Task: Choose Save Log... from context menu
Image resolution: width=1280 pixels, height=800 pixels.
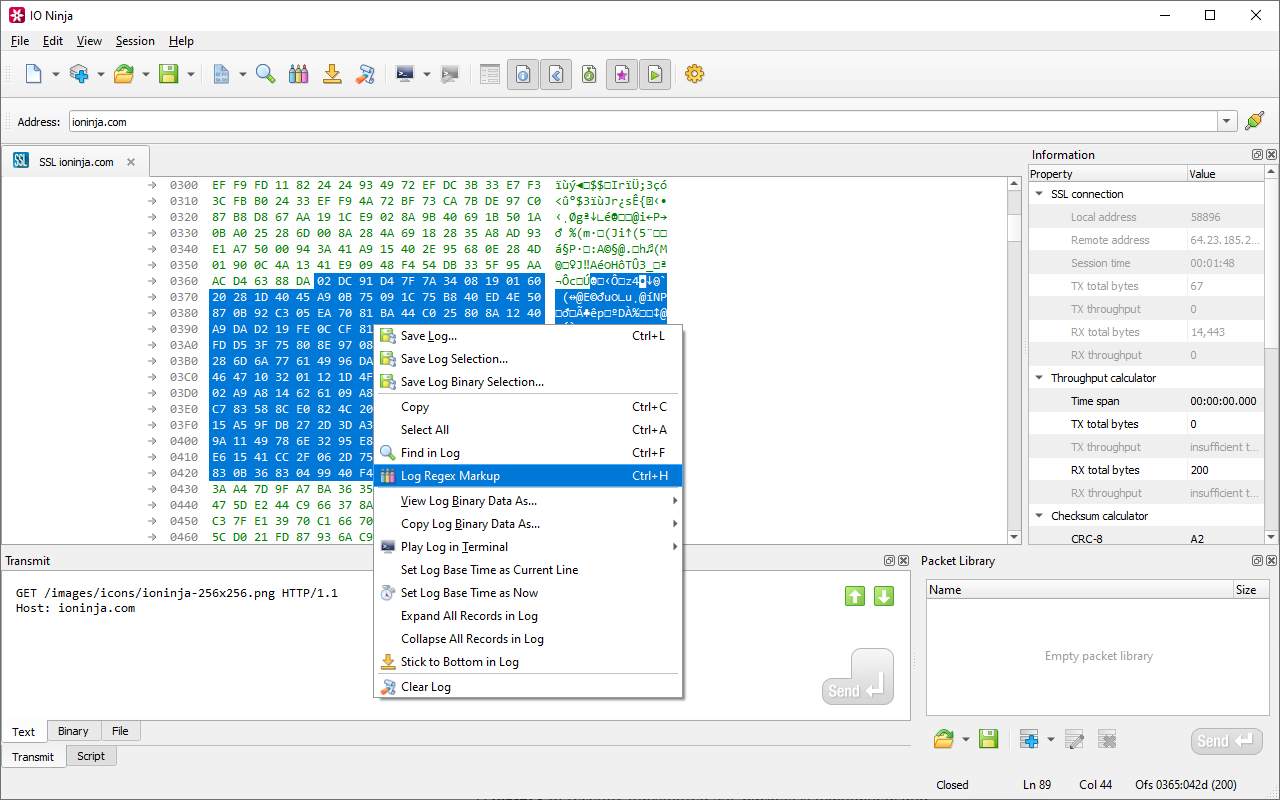Action: point(528,336)
